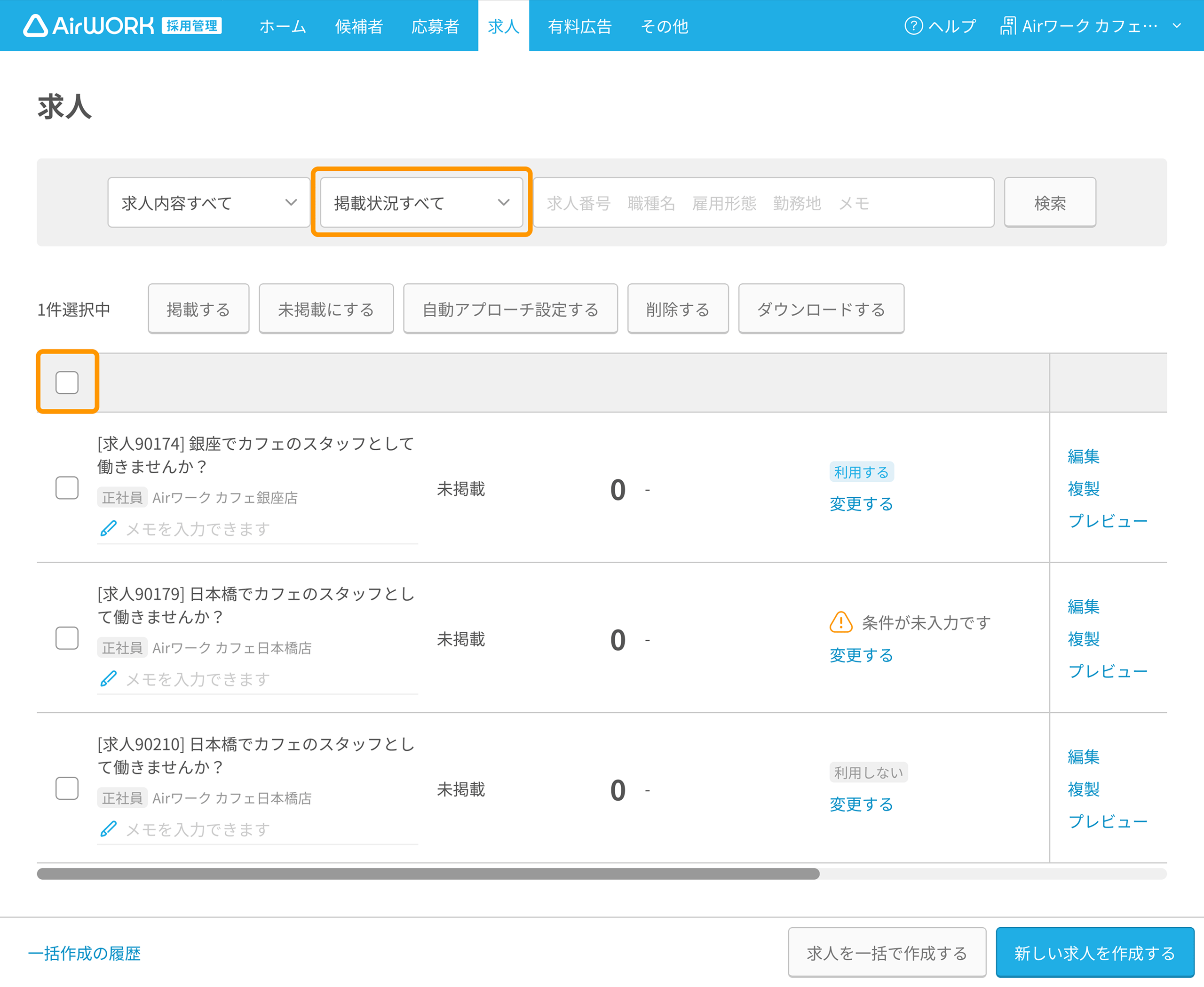
Task: Click the 掲載する button
Action: [x=198, y=309]
